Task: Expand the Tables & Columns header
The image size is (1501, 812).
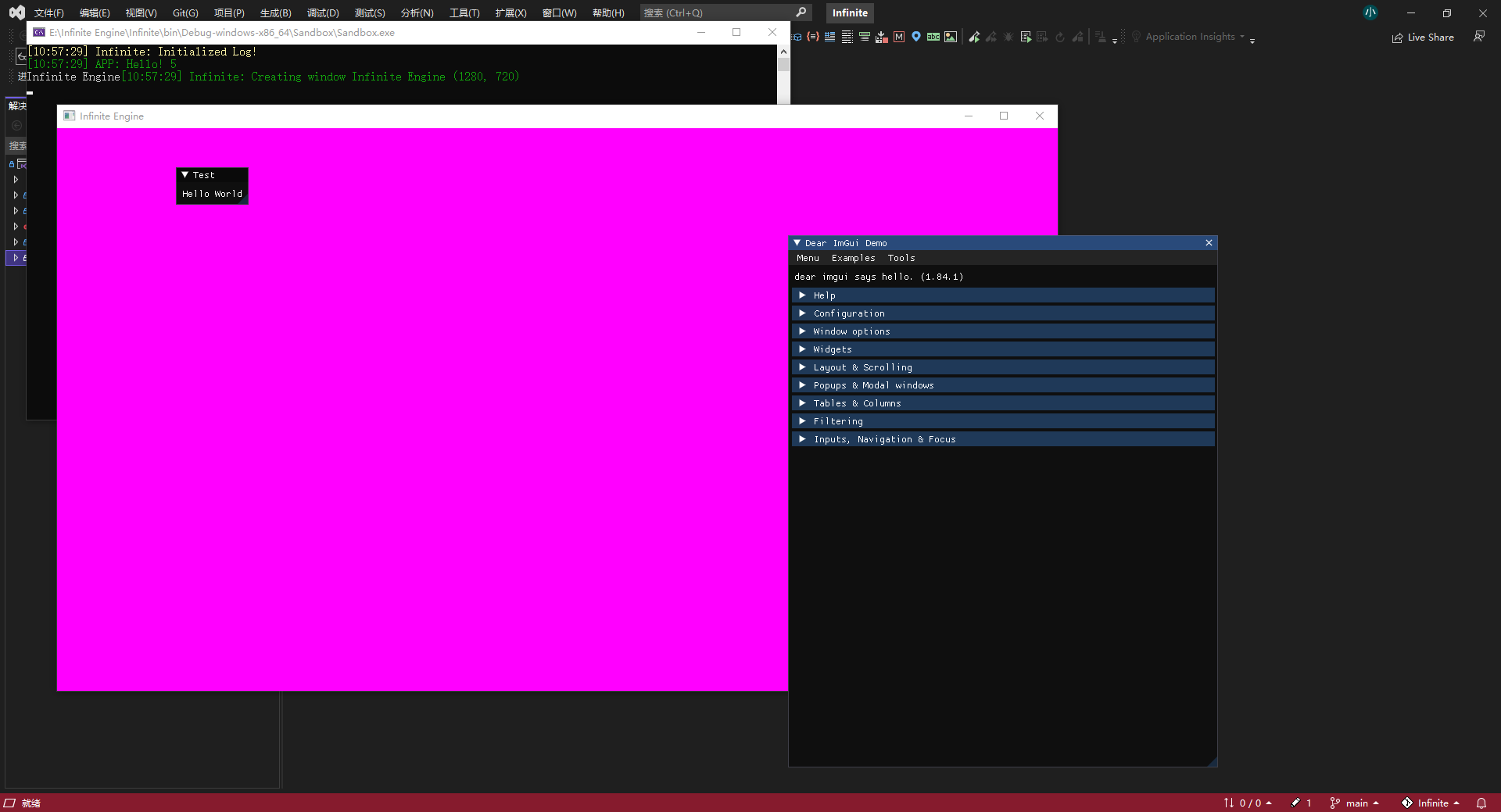Action: (x=1003, y=403)
